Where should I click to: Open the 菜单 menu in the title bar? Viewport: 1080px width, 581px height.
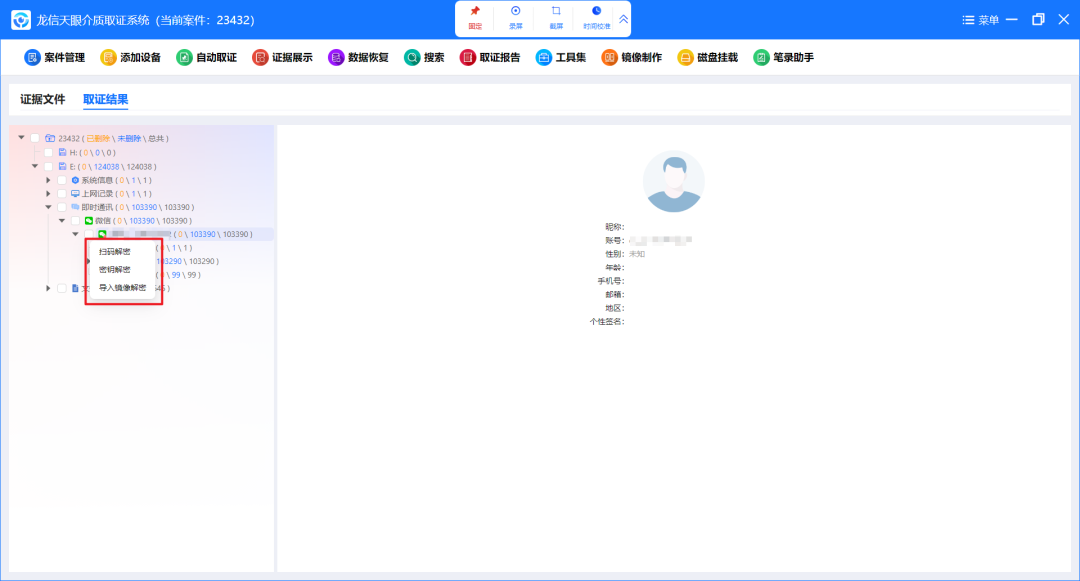980,20
